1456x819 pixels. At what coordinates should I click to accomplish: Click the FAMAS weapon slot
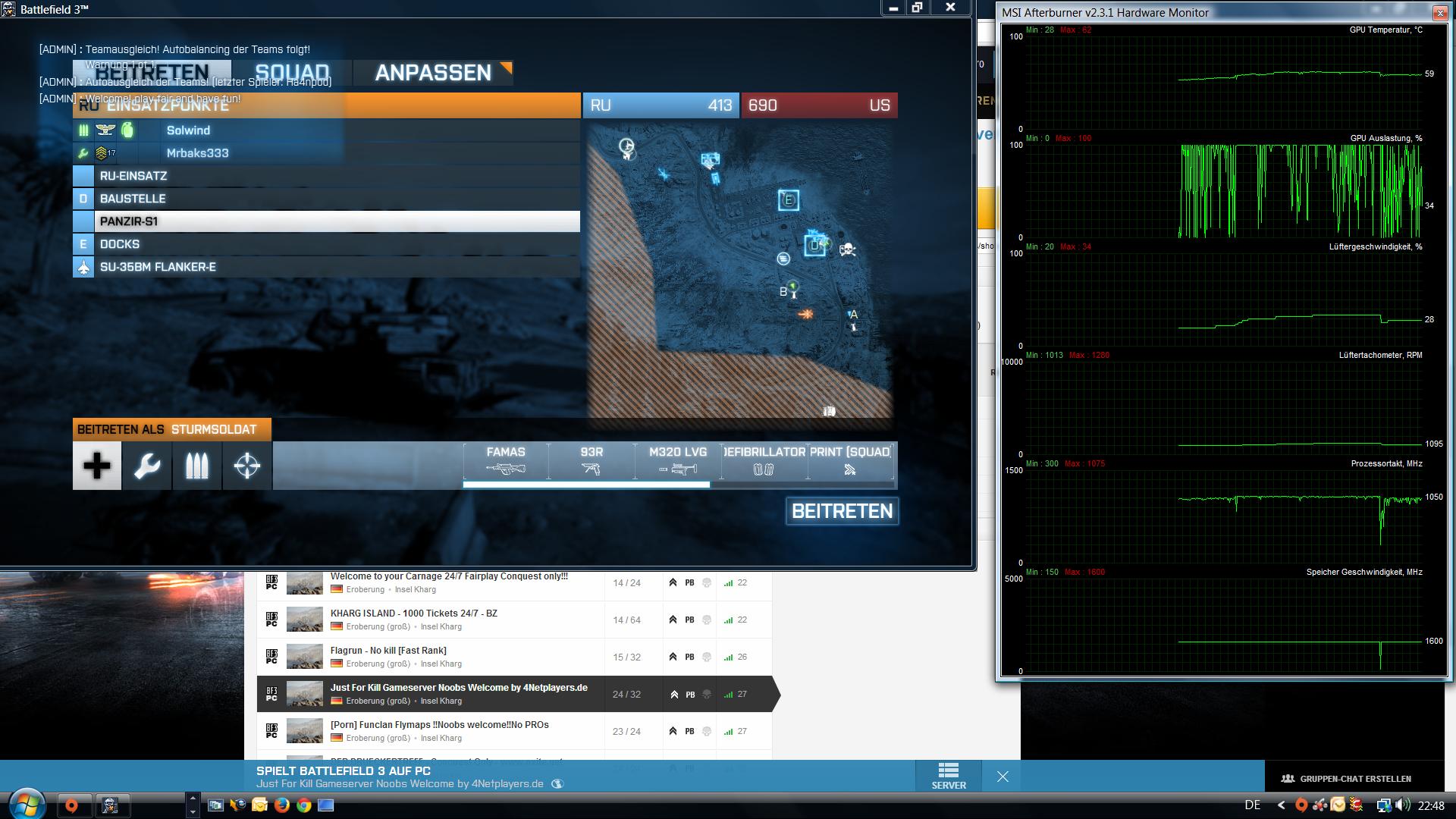point(506,460)
